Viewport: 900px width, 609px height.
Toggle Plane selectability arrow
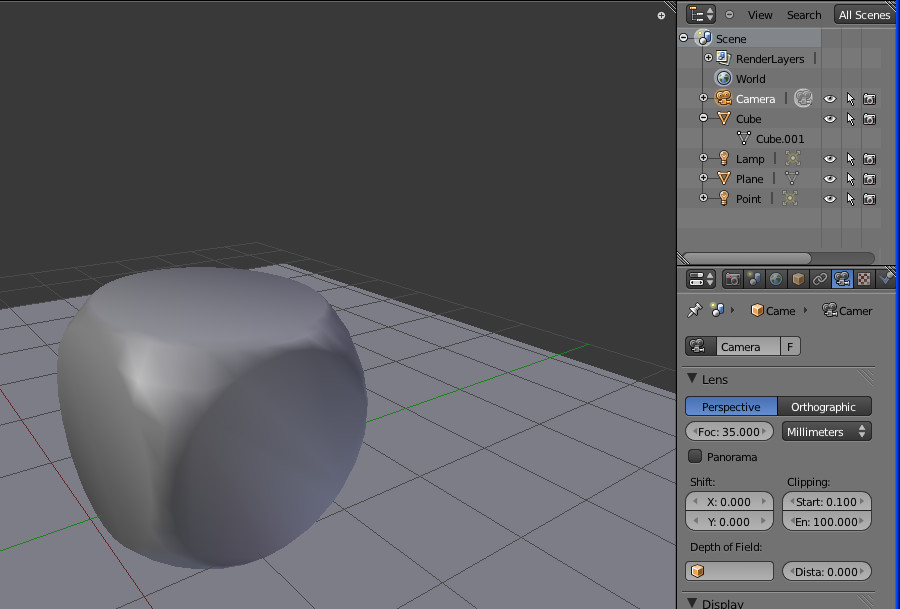[x=851, y=179]
